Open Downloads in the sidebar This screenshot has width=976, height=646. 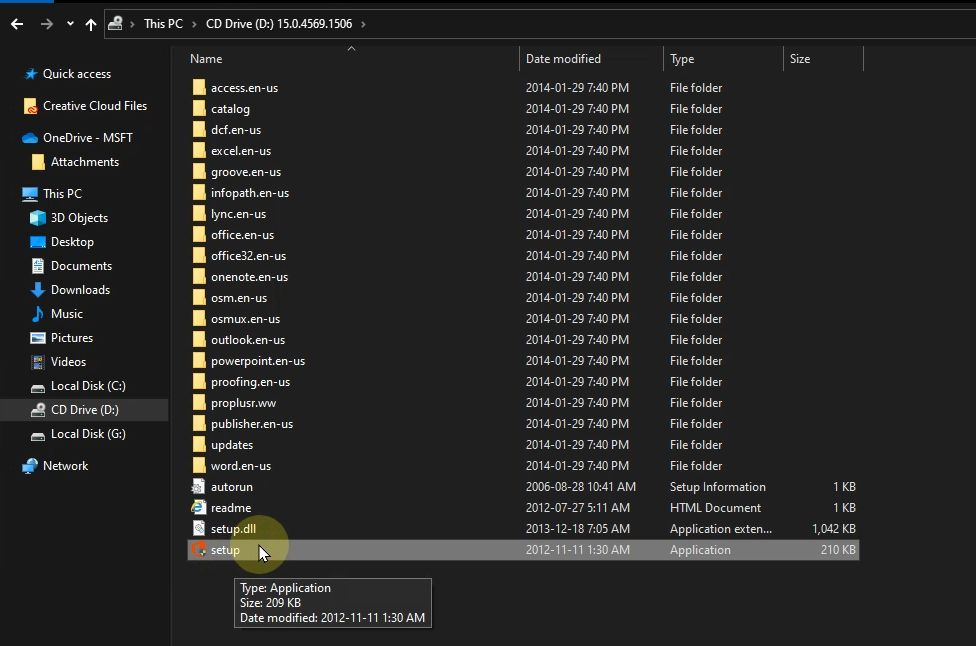point(80,290)
